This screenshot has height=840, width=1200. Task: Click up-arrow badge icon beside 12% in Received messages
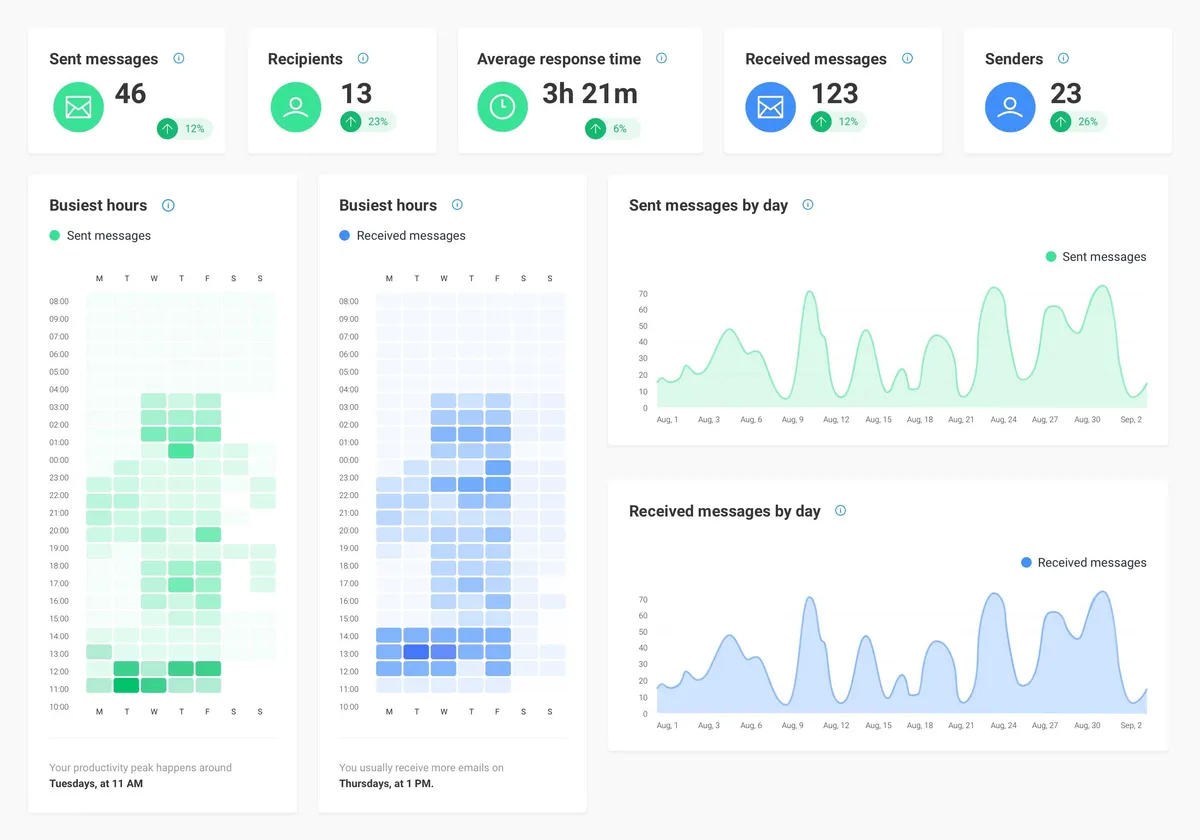(821, 121)
